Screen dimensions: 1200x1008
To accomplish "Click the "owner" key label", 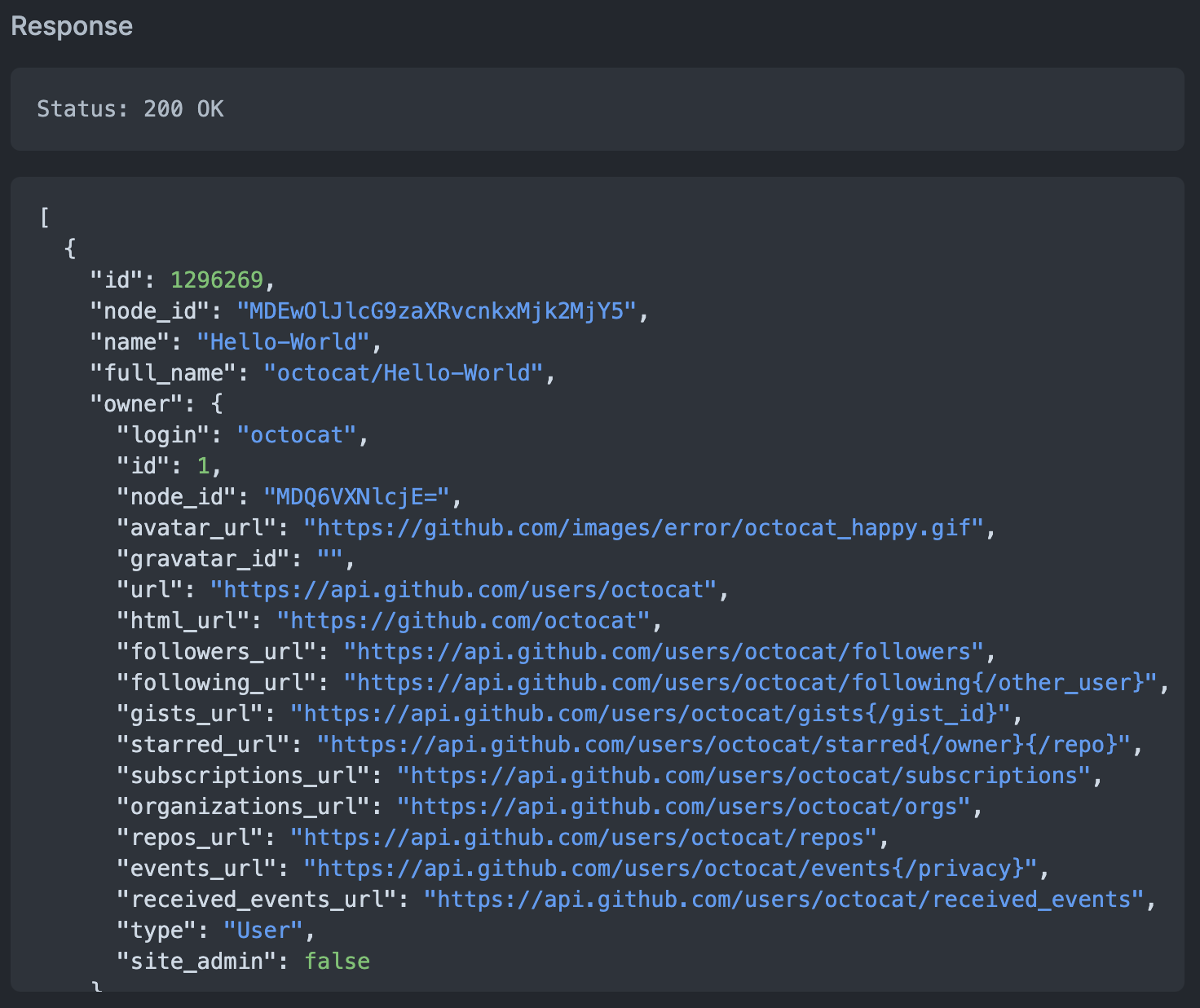I will 137,404.
